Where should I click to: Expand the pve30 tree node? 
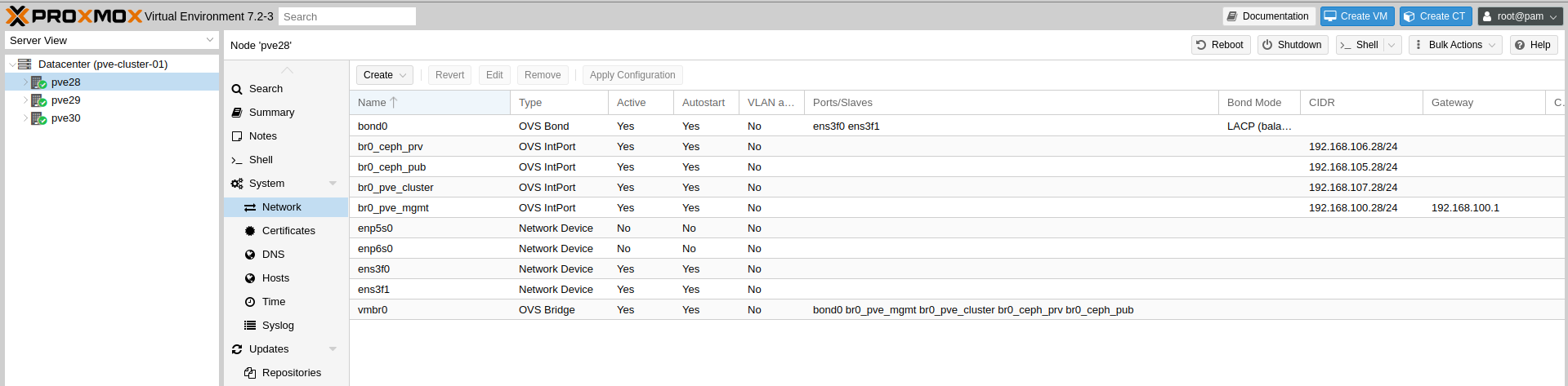tap(25, 118)
